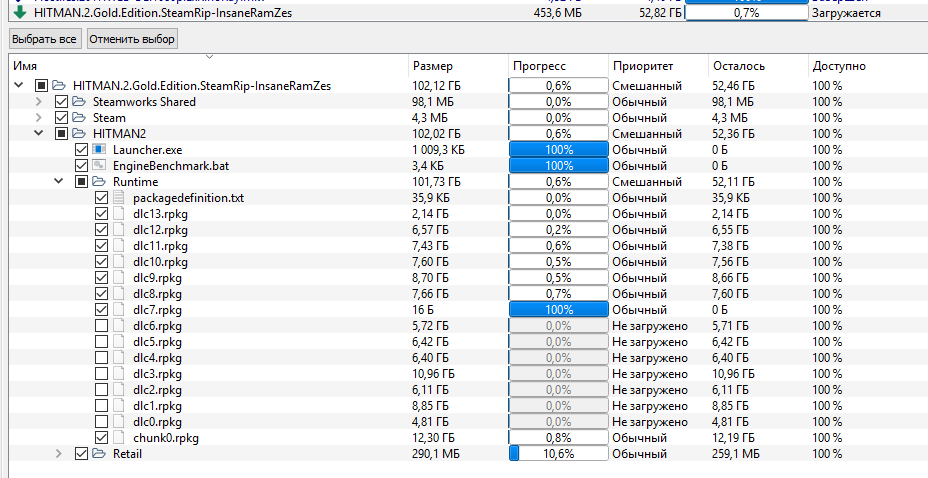The image size is (928, 478).
Task: Sort by the Прогресс column header
Action: (x=558, y=66)
